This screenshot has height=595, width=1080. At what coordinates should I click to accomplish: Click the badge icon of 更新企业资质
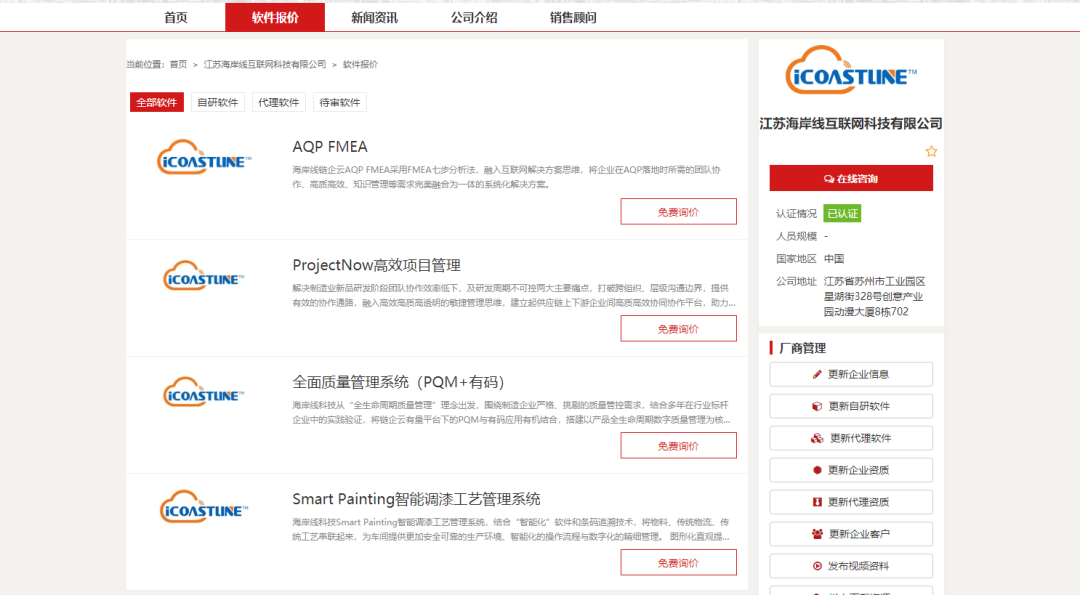point(817,470)
